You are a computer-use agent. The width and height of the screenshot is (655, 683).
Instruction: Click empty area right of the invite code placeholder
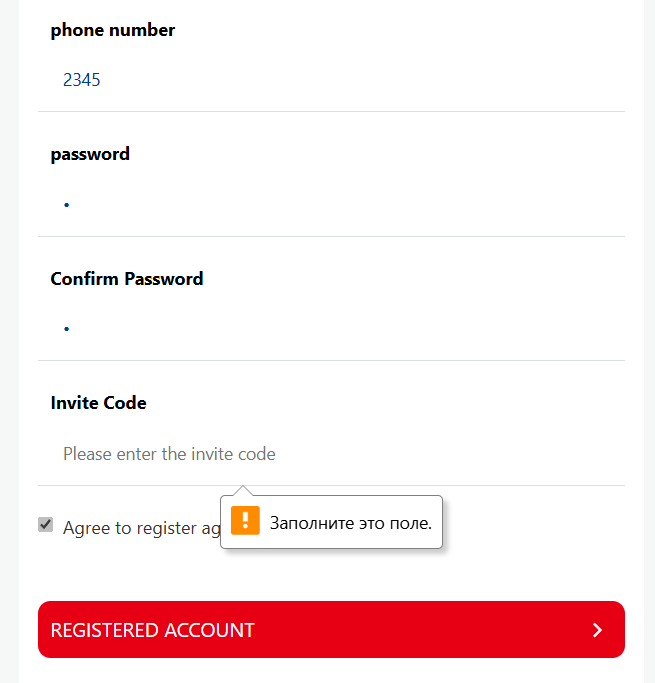click(450, 454)
